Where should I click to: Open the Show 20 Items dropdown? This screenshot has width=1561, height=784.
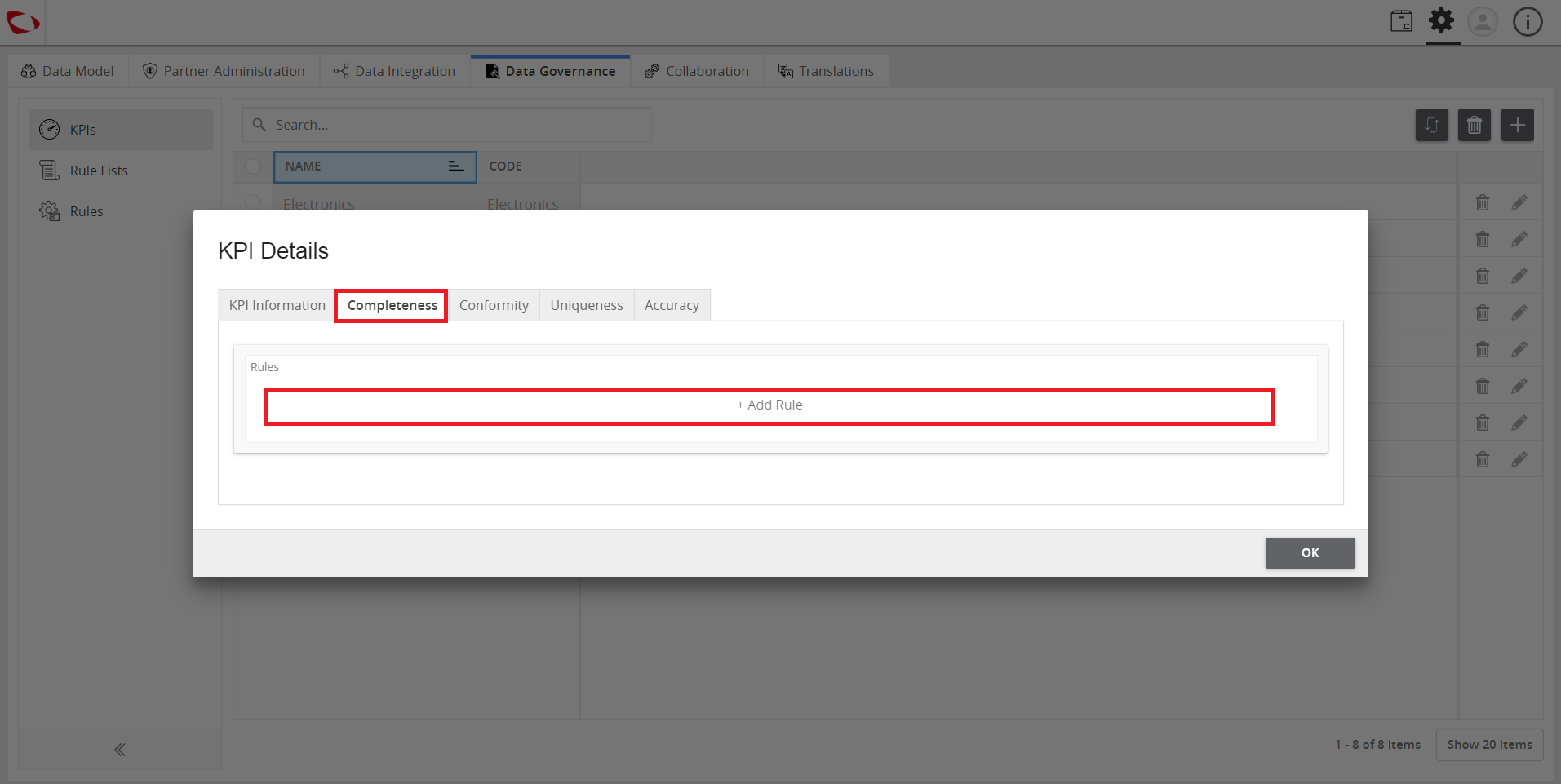(x=1489, y=745)
